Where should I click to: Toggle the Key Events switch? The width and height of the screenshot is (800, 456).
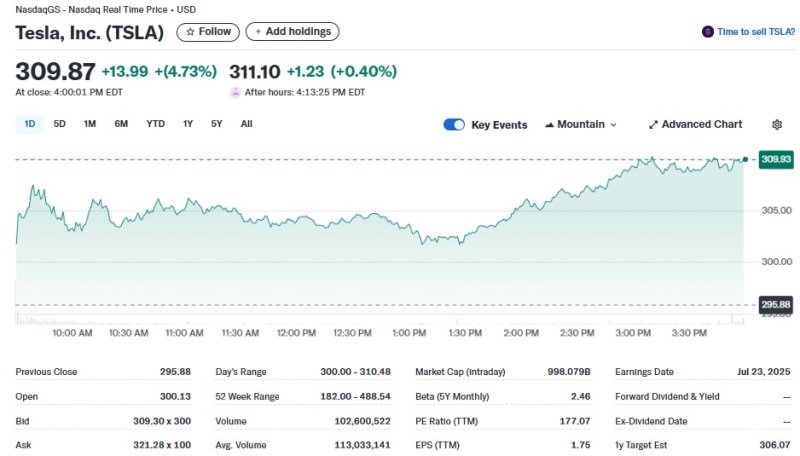coord(454,125)
